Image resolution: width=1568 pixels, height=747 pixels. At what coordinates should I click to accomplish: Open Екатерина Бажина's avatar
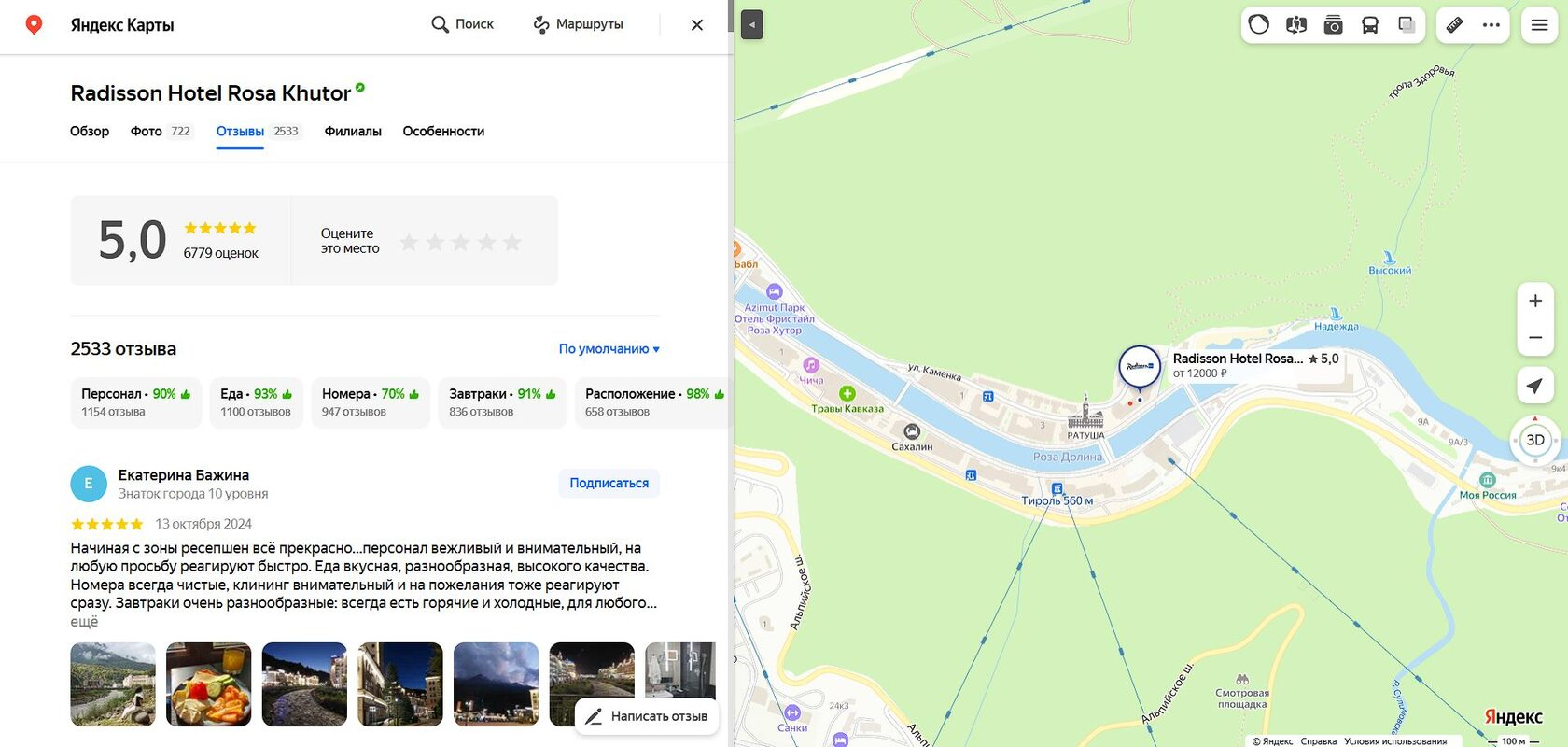(89, 484)
